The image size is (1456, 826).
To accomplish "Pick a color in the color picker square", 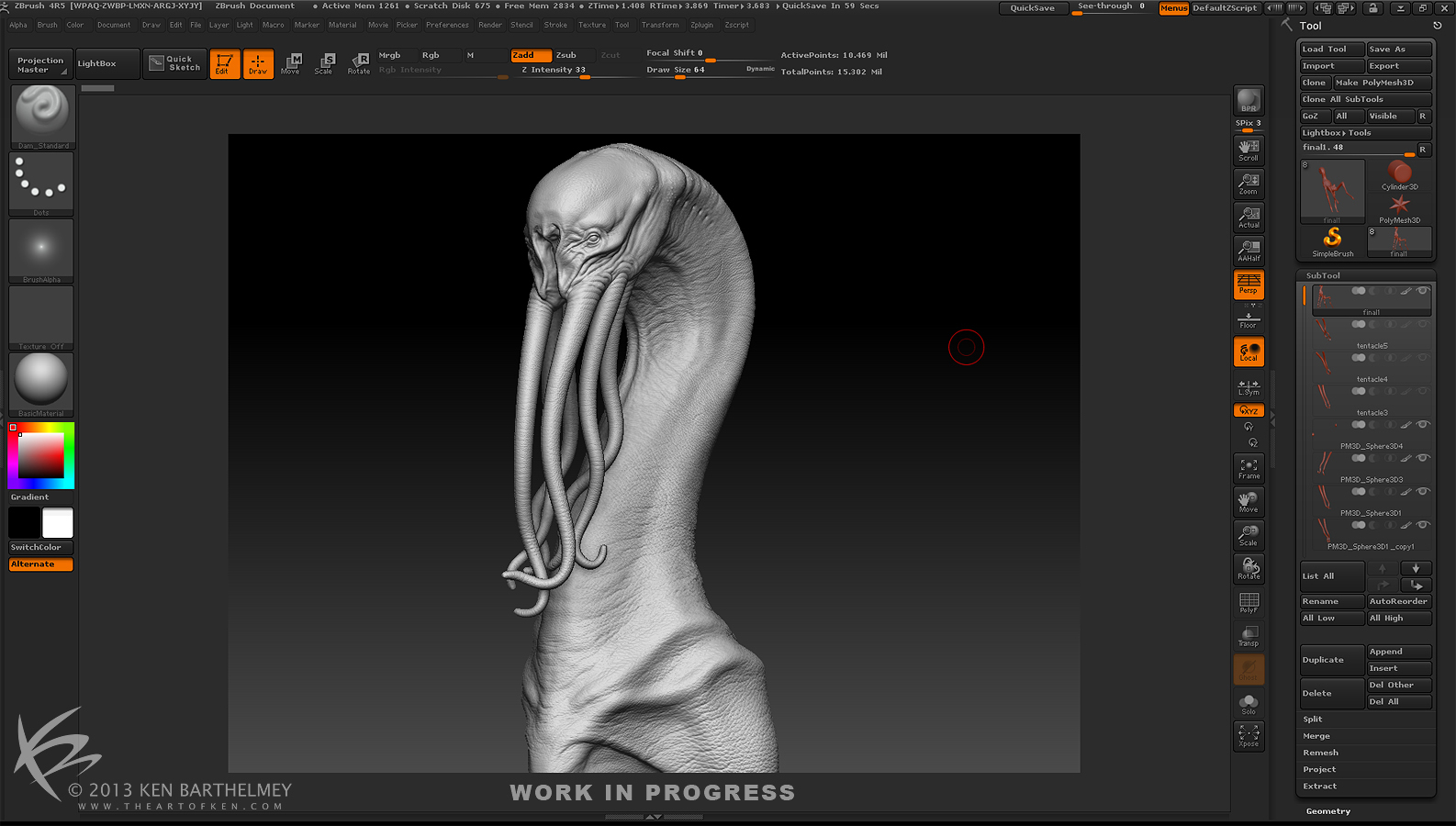I will tap(41, 455).
